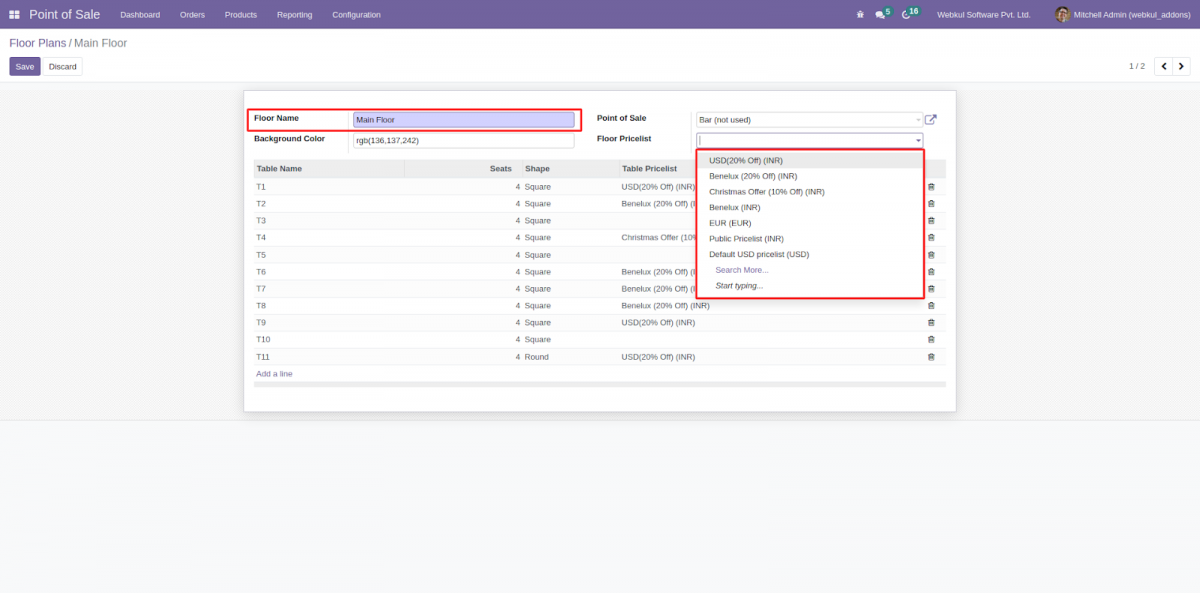This screenshot has height=593, width=1200.
Task: Save the Main Floor changes
Action: click(x=24, y=65)
